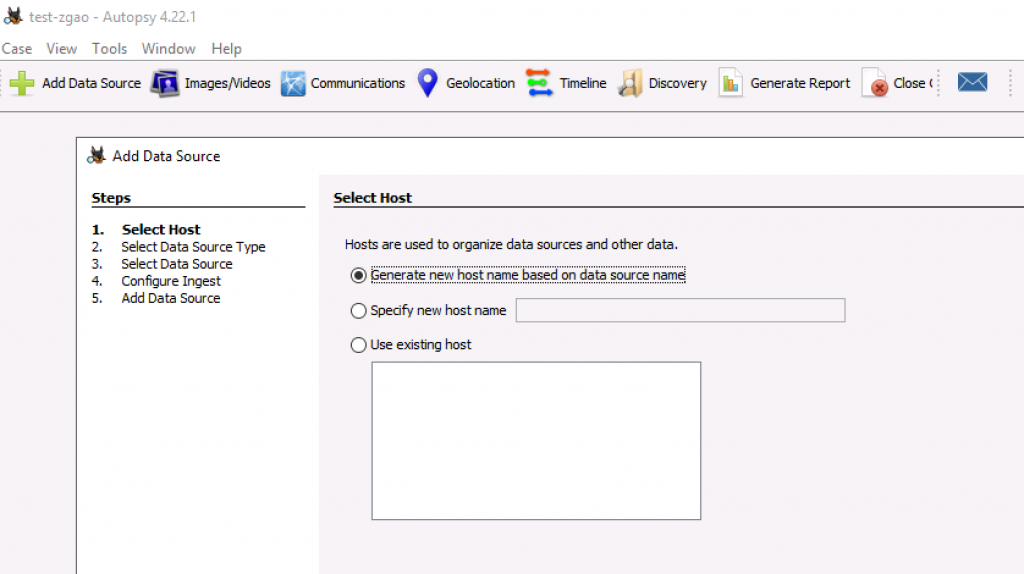Click the envelope icon in toolbar

coord(972,82)
